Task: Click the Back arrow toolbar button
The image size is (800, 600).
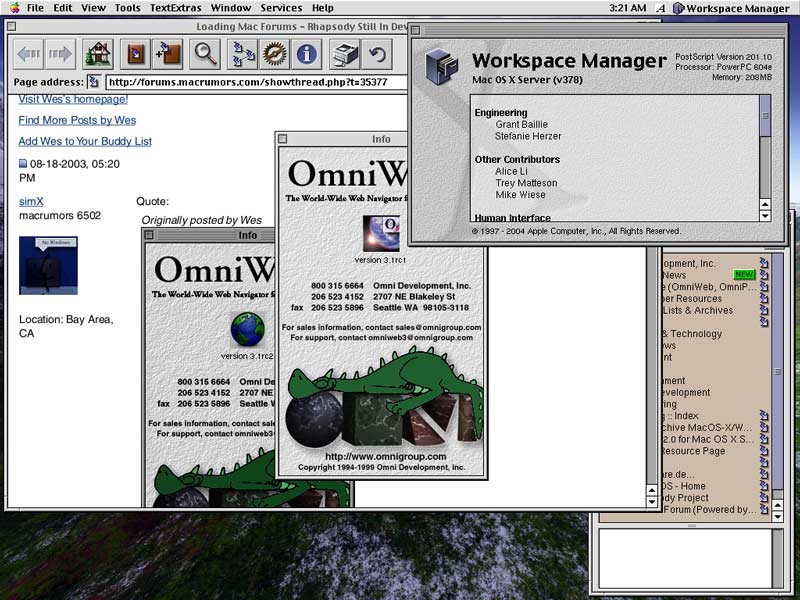Action: click(x=29, y=54)
